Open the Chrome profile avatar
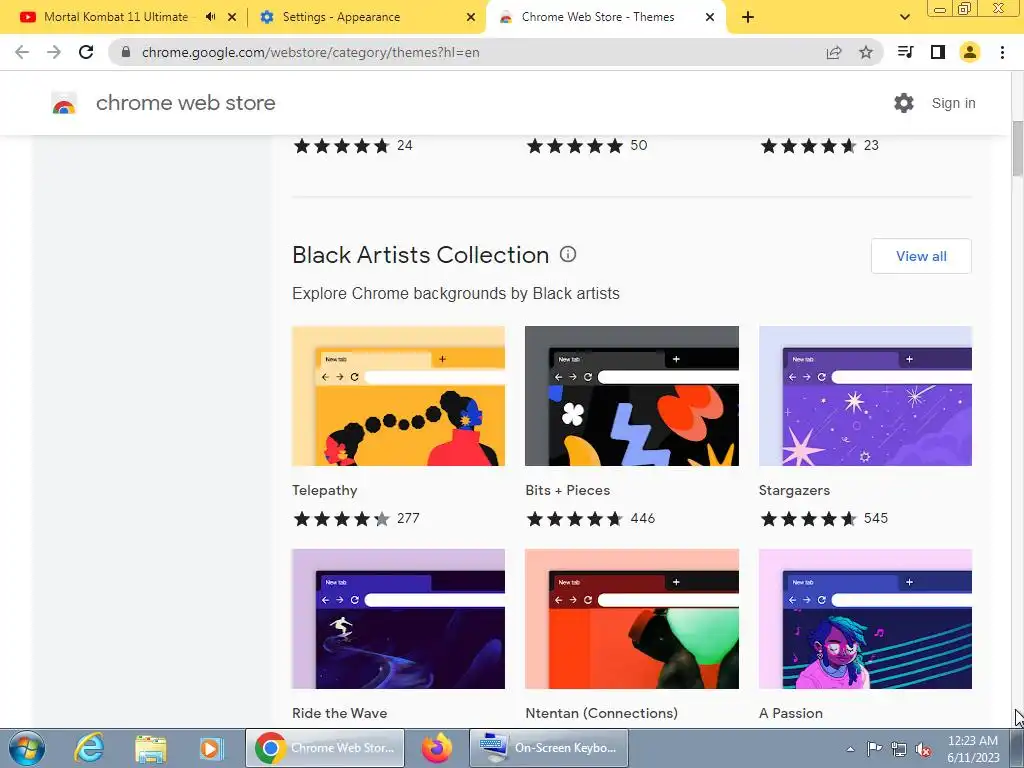Image resolution: width=1024 pixels, height=768 pixels. pyautogui.click(x=970, y=52)
